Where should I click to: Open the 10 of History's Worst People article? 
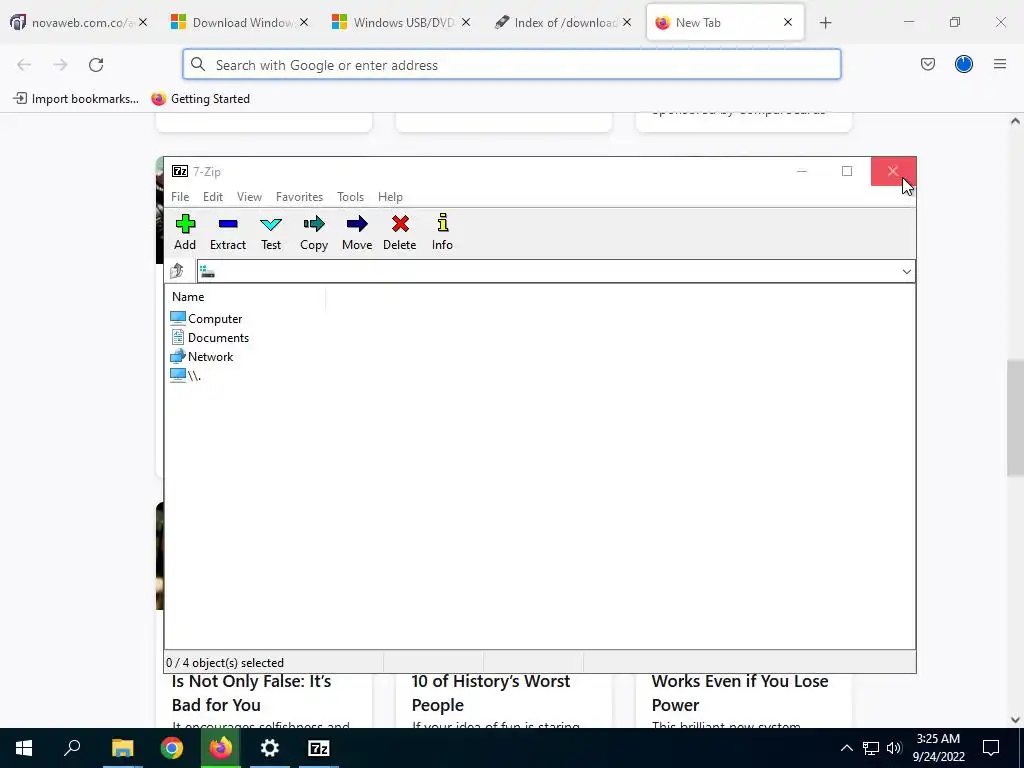(x=490, y=693)
